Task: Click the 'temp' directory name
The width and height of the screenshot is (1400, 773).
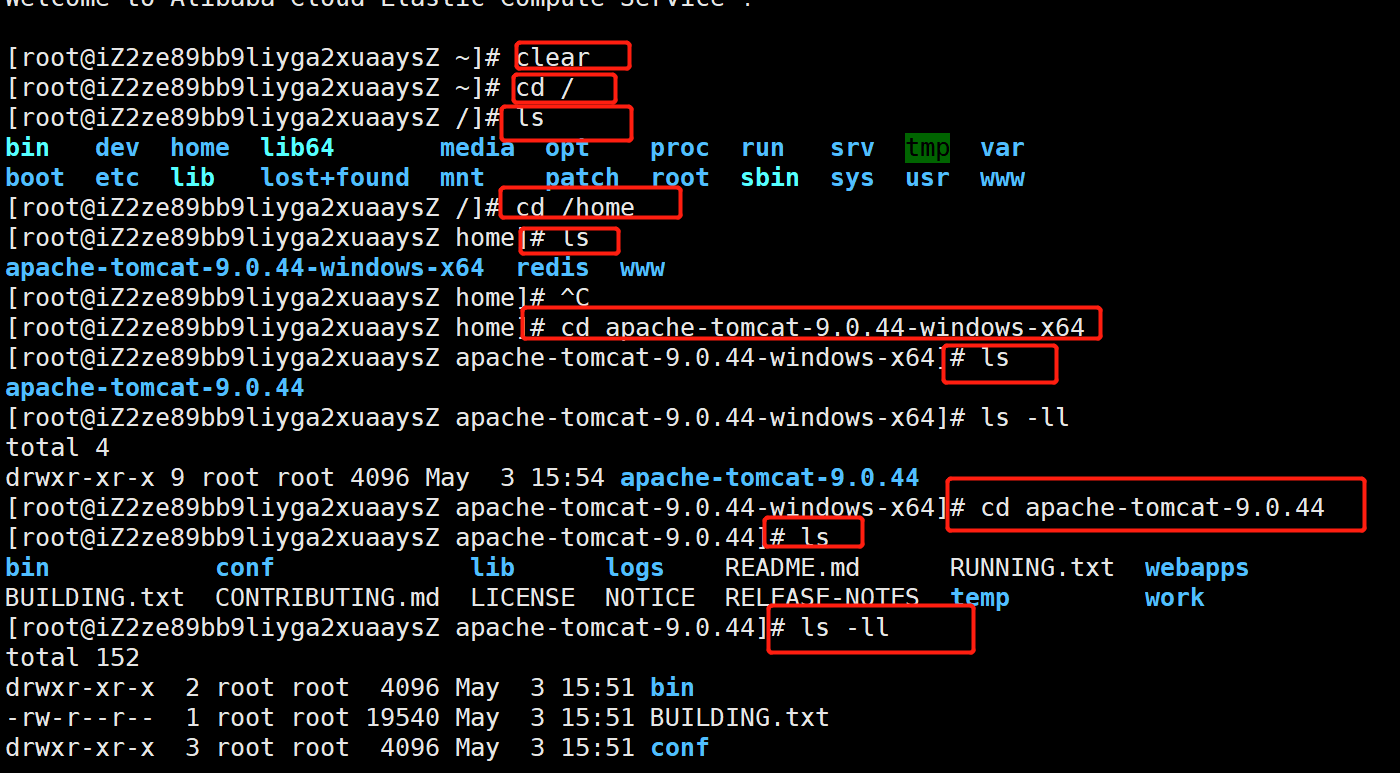Action: pos(980,598)
